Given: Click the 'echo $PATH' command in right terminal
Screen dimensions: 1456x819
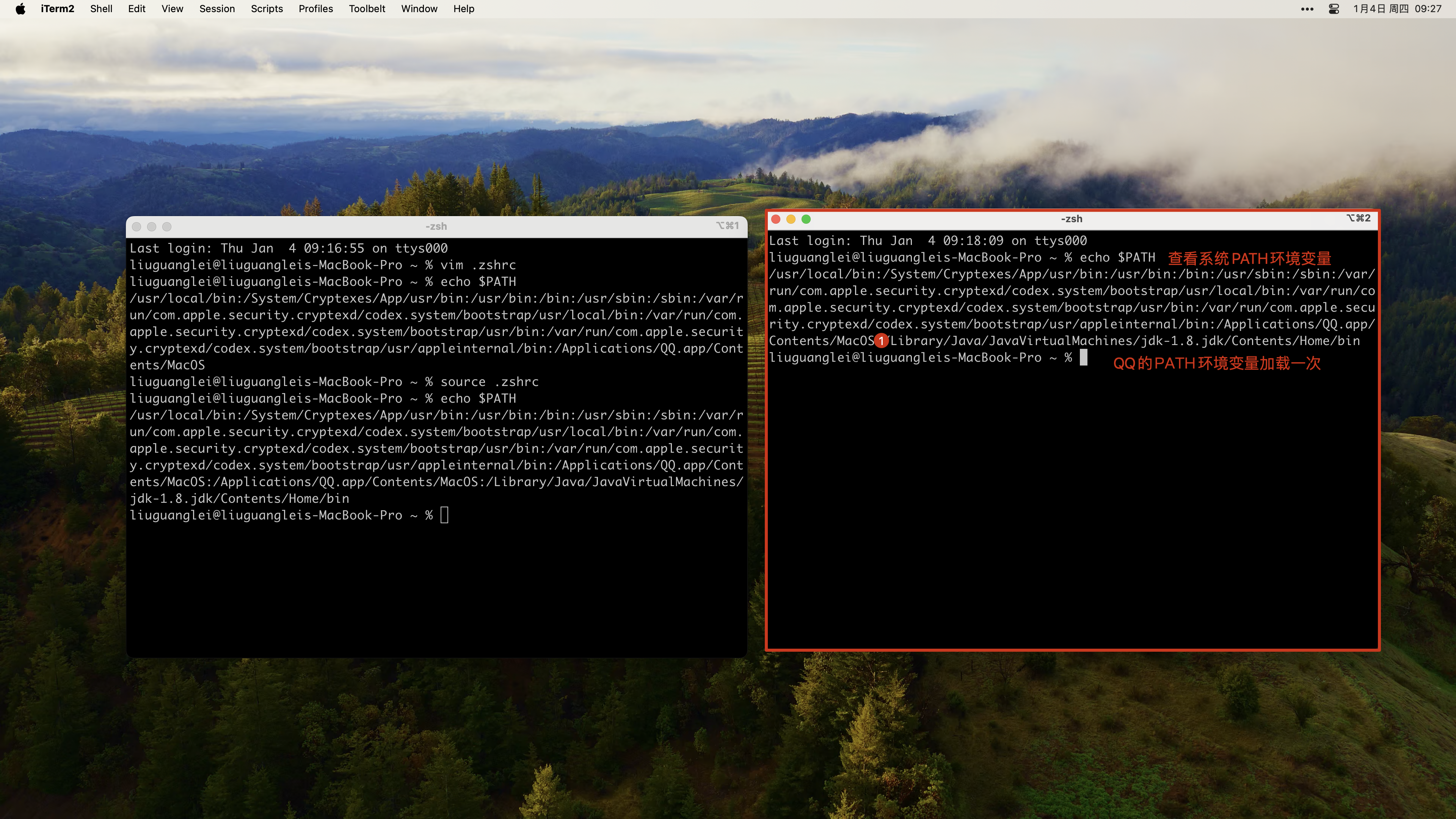Looking at the screenshot, I should [1117, 258].
